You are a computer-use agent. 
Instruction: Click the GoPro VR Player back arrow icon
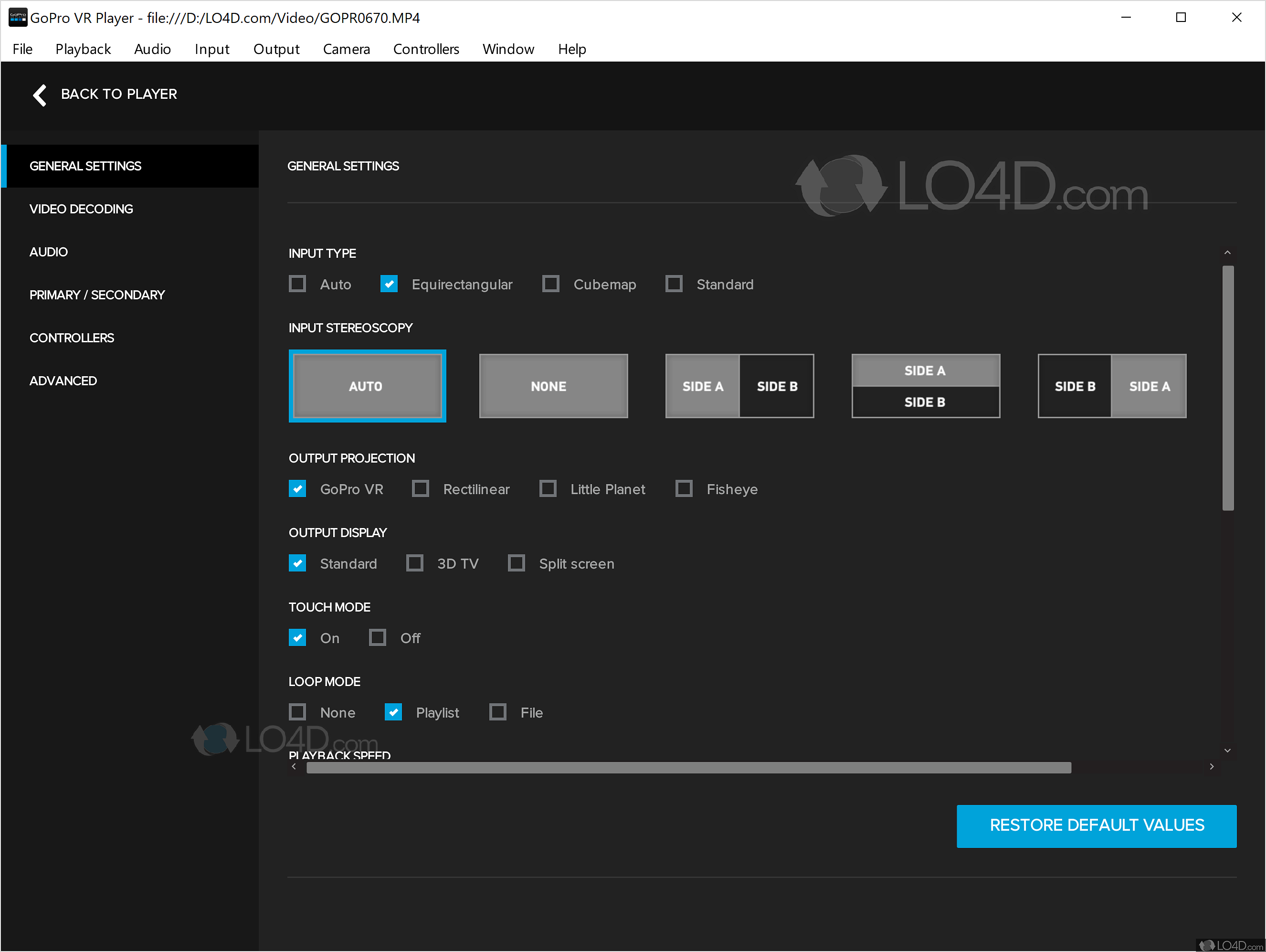(37, 94)
